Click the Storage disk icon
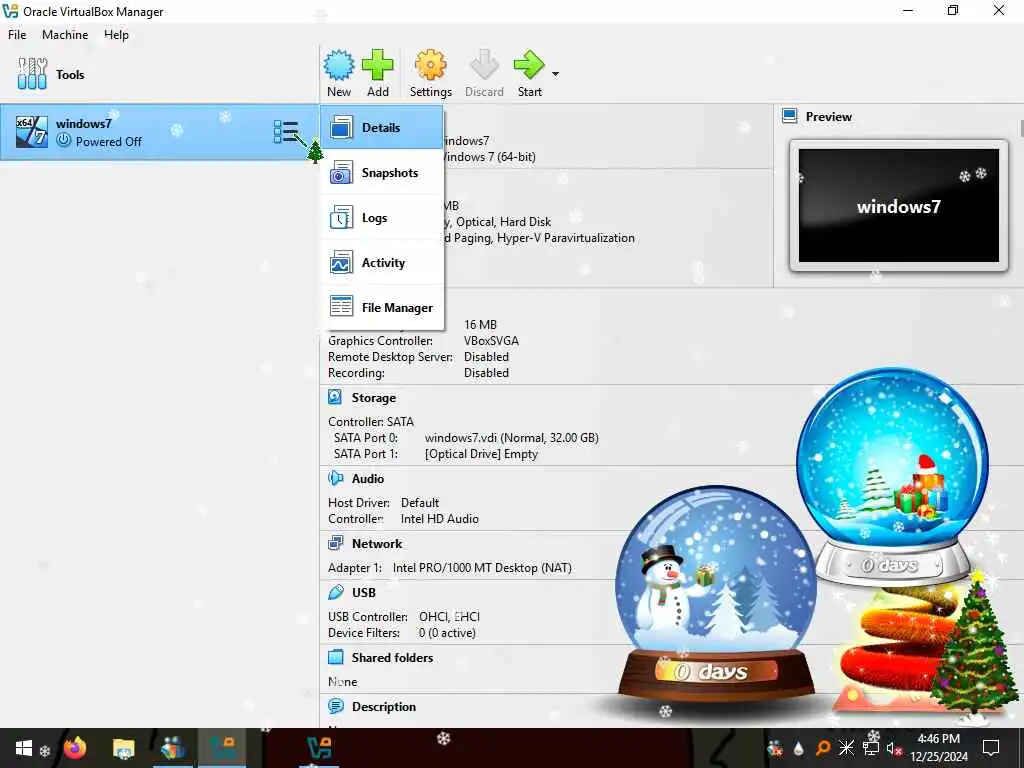This screenshot has width=1024, height=768. (x=335, y=397)
